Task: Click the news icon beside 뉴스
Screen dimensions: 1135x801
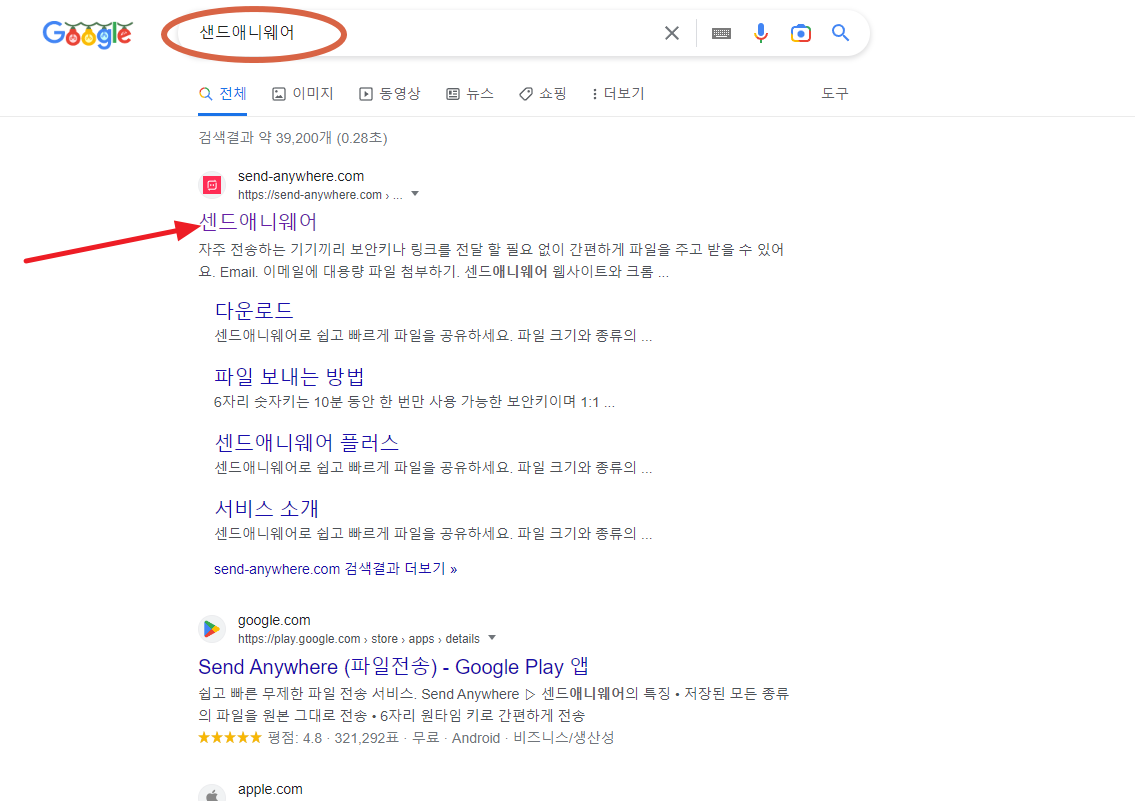Action: (453, 93)
